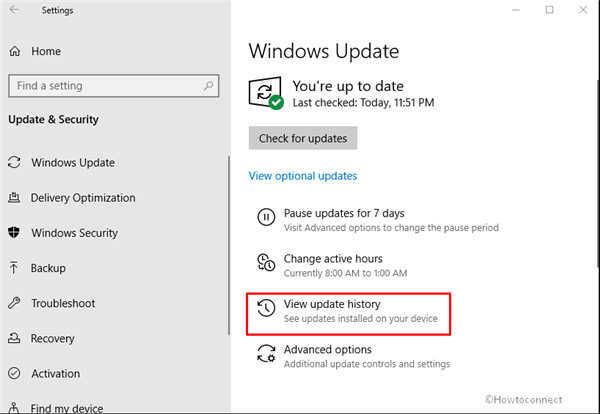This screenshot has width=600, height=414.
Task: Click the Troubleshoot wrench icon
Action: [14, 303]
